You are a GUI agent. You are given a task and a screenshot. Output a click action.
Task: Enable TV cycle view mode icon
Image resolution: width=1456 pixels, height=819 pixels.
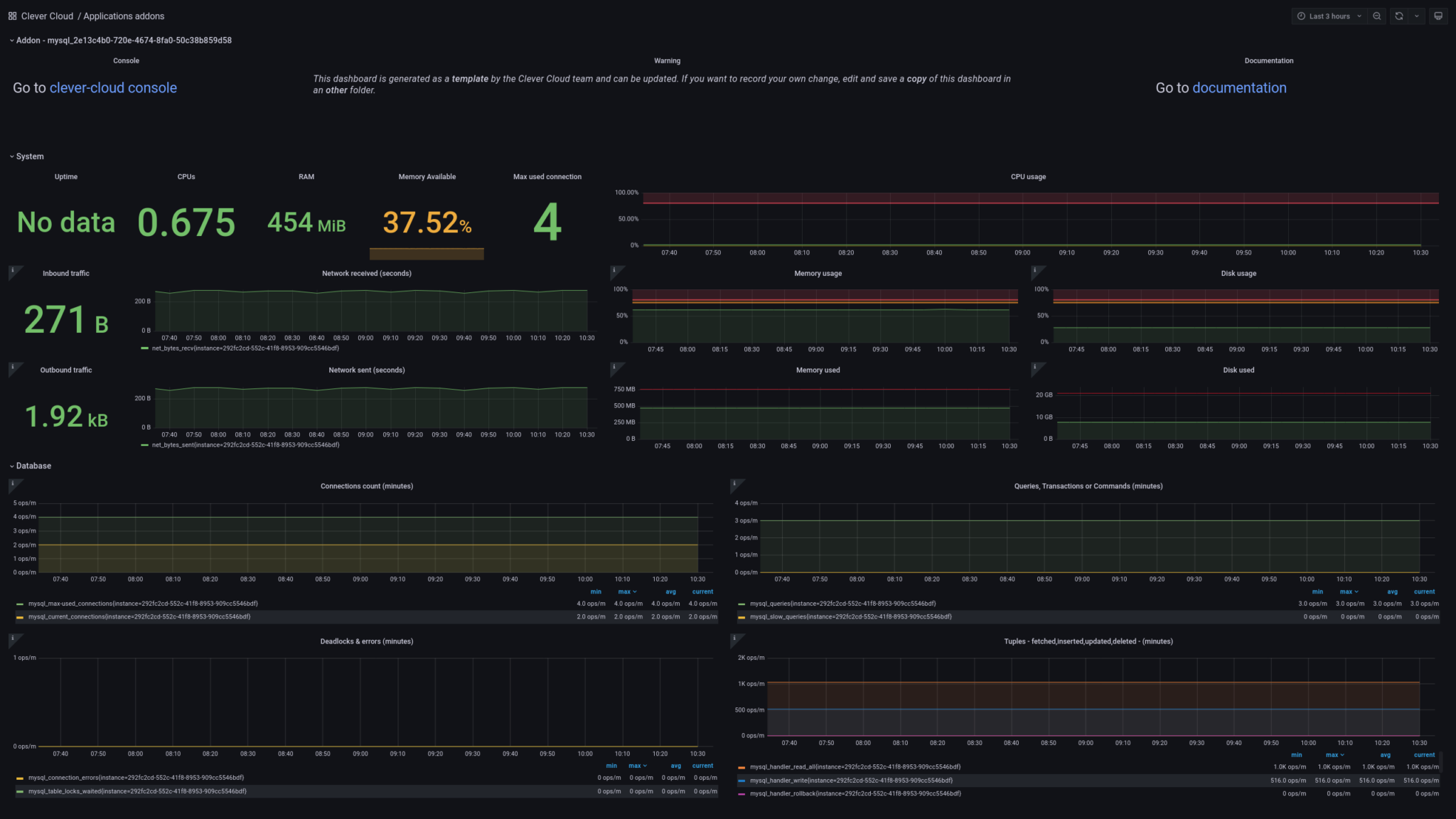[1438, 16]
